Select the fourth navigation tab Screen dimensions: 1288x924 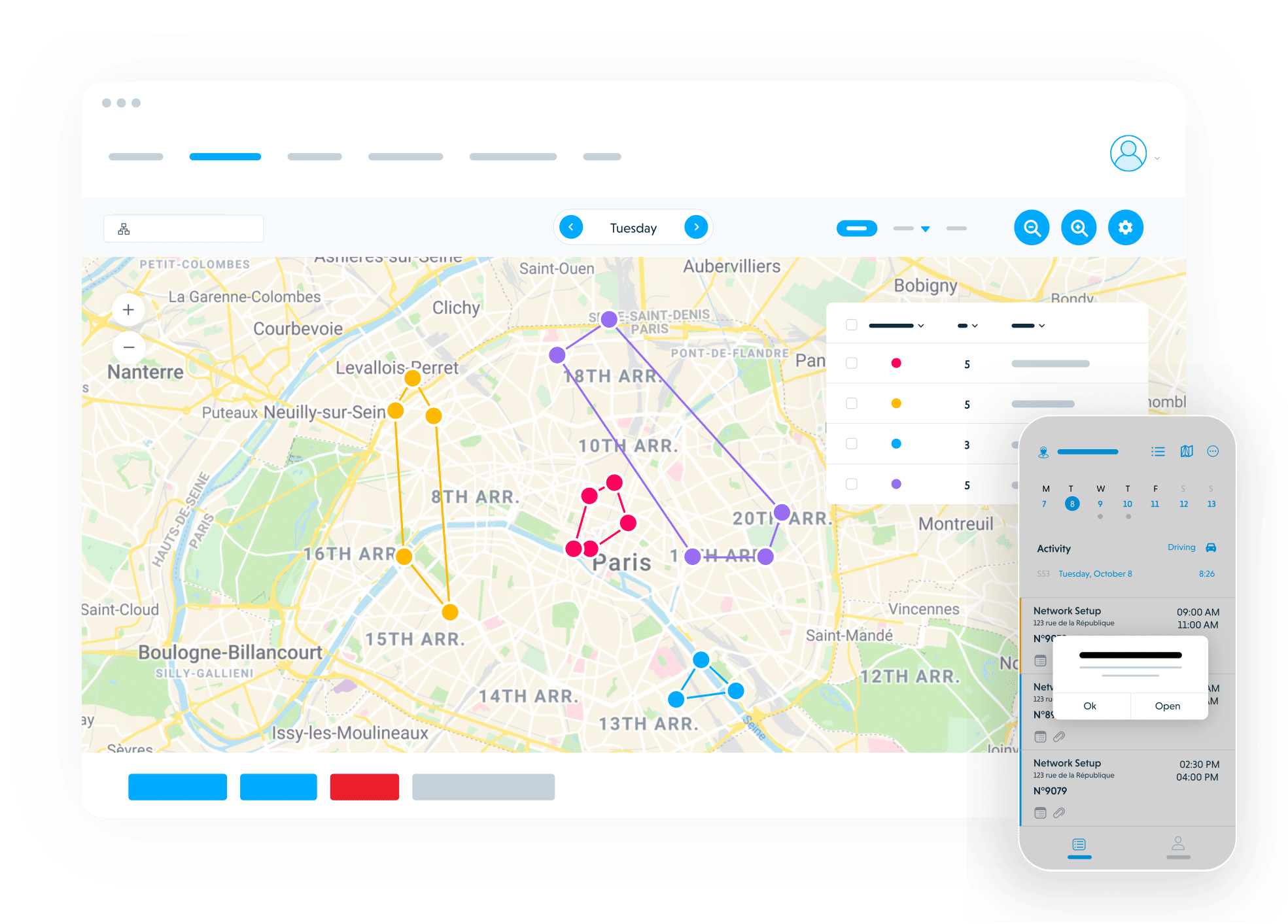406,157
